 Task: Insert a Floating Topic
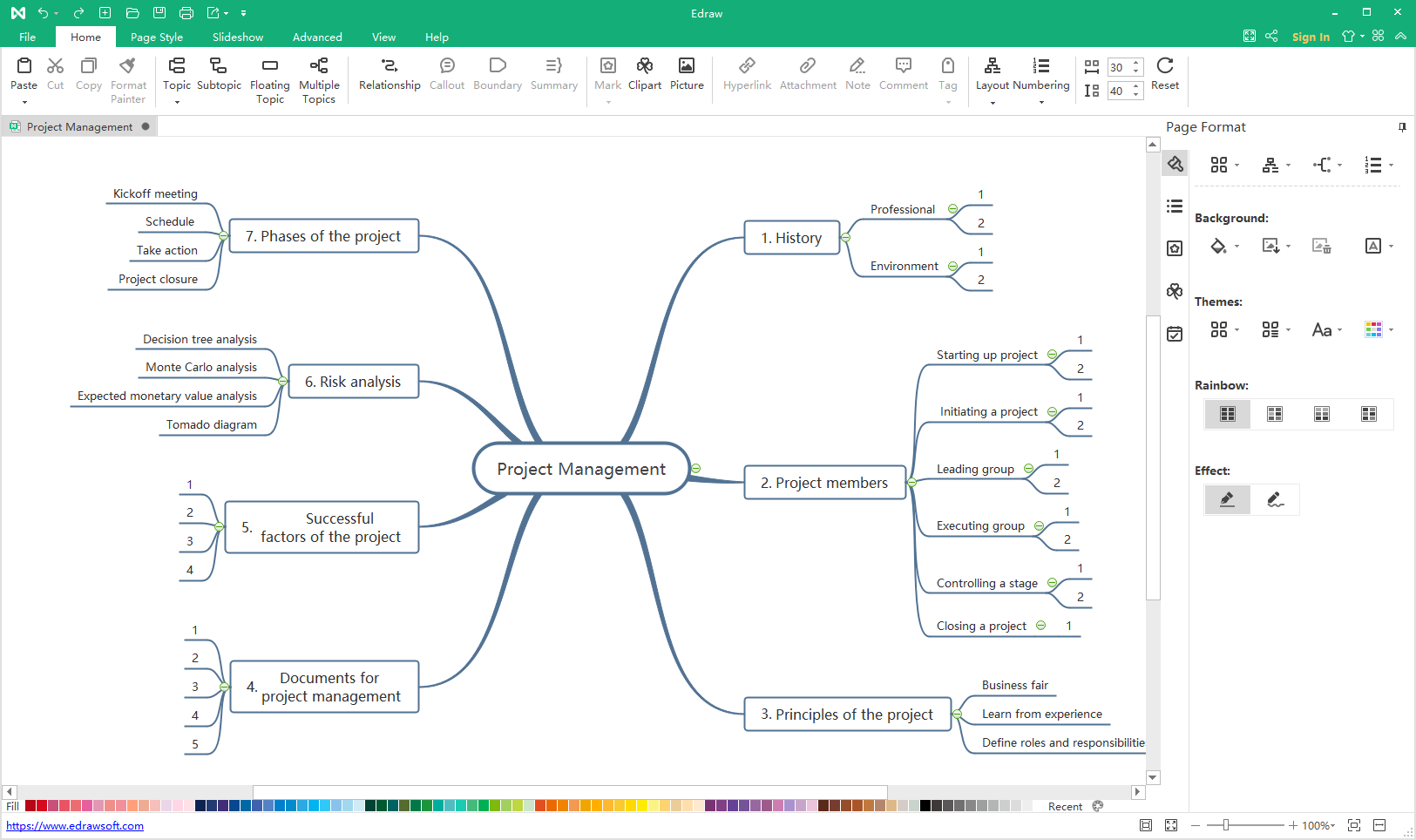(269, 66)
